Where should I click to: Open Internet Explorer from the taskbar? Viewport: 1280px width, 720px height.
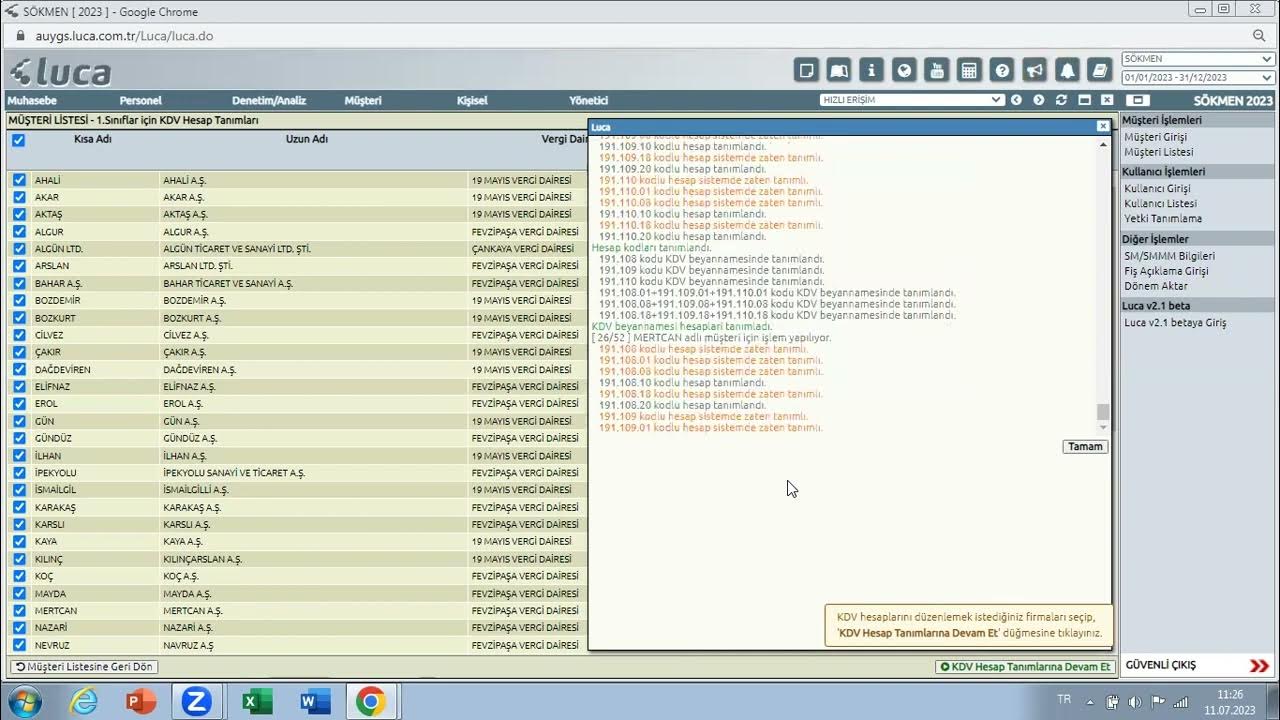[84, 702]
